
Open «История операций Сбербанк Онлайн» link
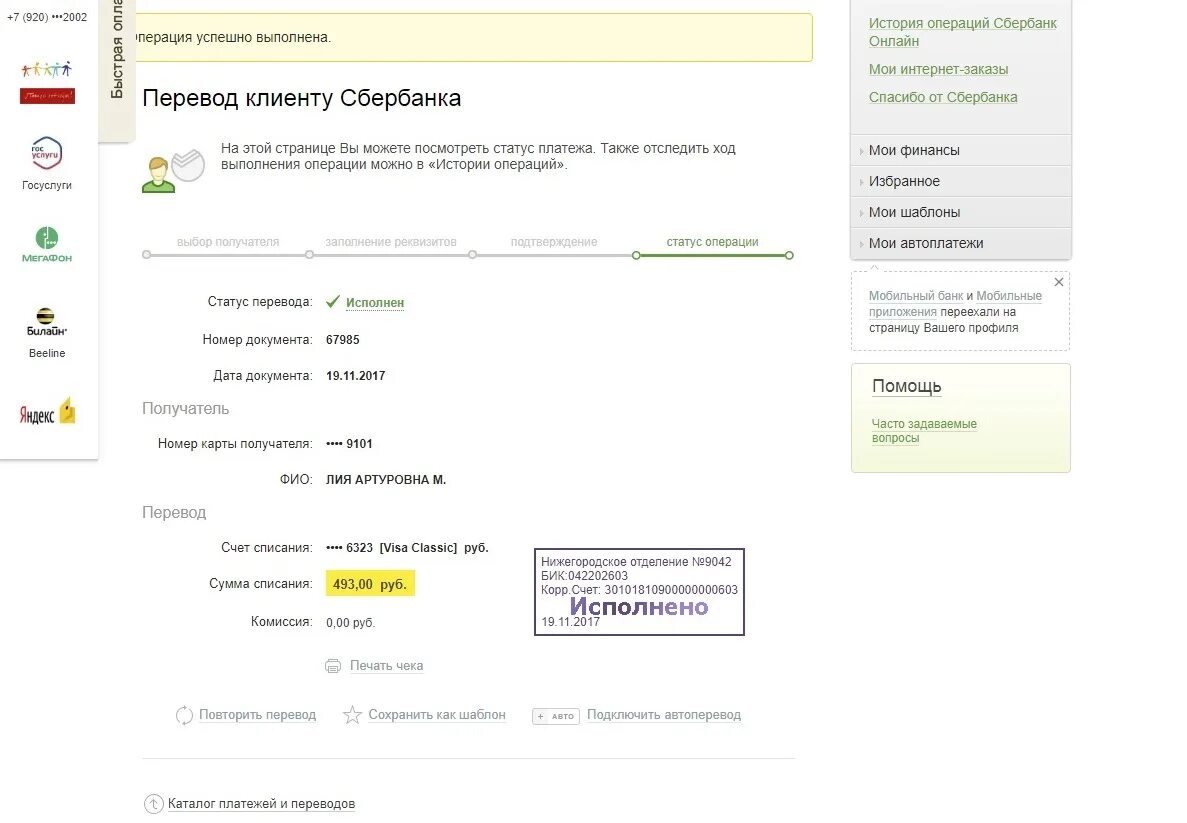962,32
